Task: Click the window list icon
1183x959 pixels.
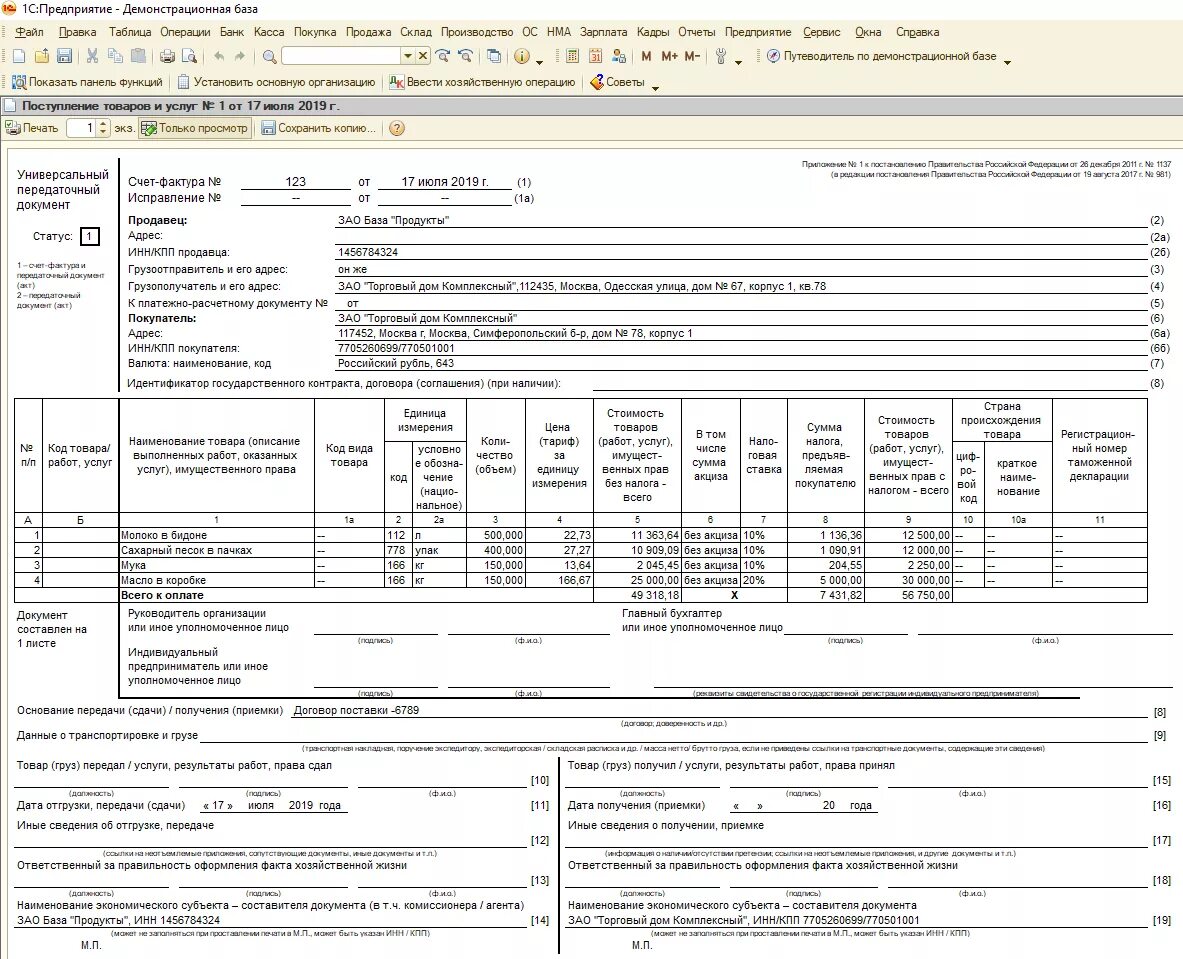Action: (x=494, y=56)
